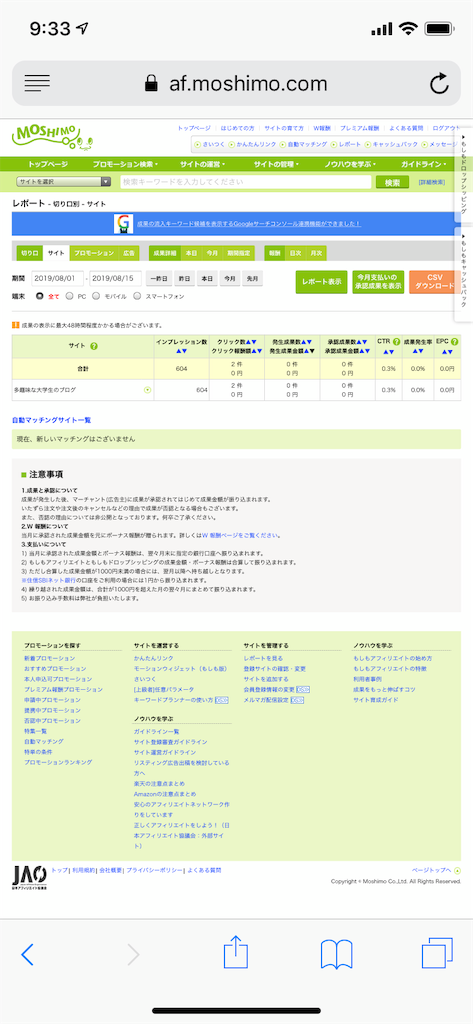473x1024 pixels.
Task: Tap the Safari back arrow
Action: 27,954
